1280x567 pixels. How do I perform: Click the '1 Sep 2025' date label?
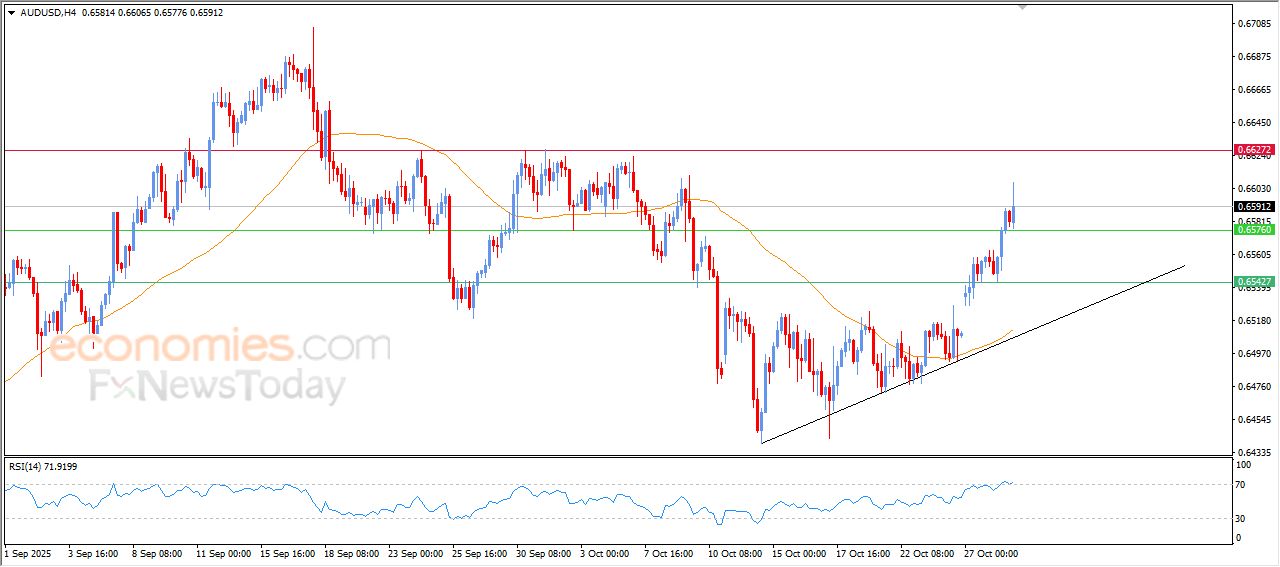tap(27, 552)
